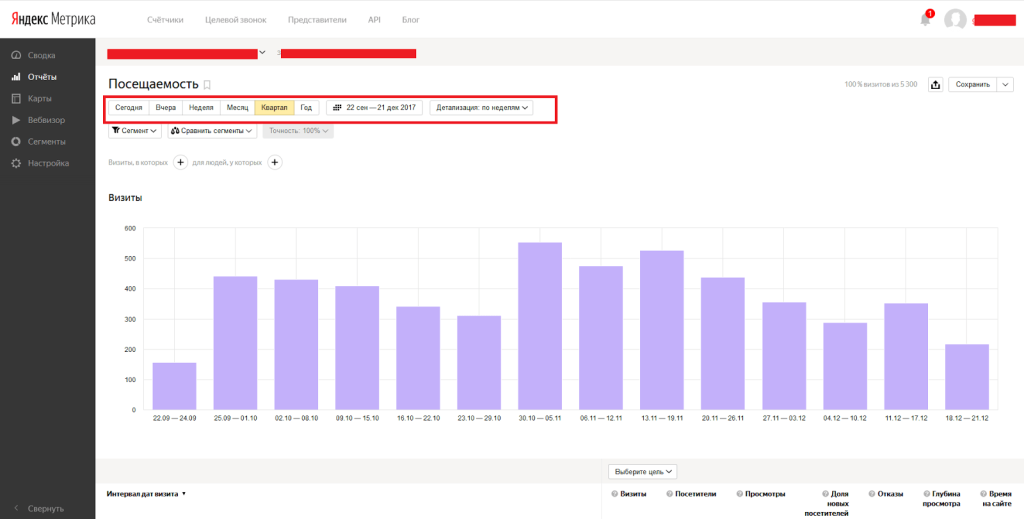Click the Сохранить button
Viewport: 1024px width, 519px height.
pyautogui.click(x=972, y=85)
